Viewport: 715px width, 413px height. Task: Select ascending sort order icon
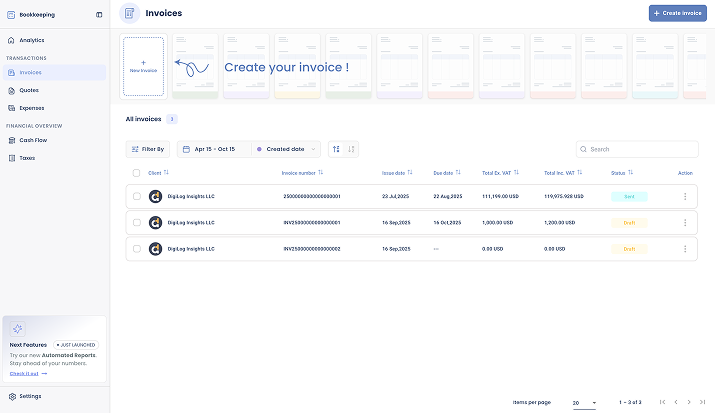tap(336, 149)
